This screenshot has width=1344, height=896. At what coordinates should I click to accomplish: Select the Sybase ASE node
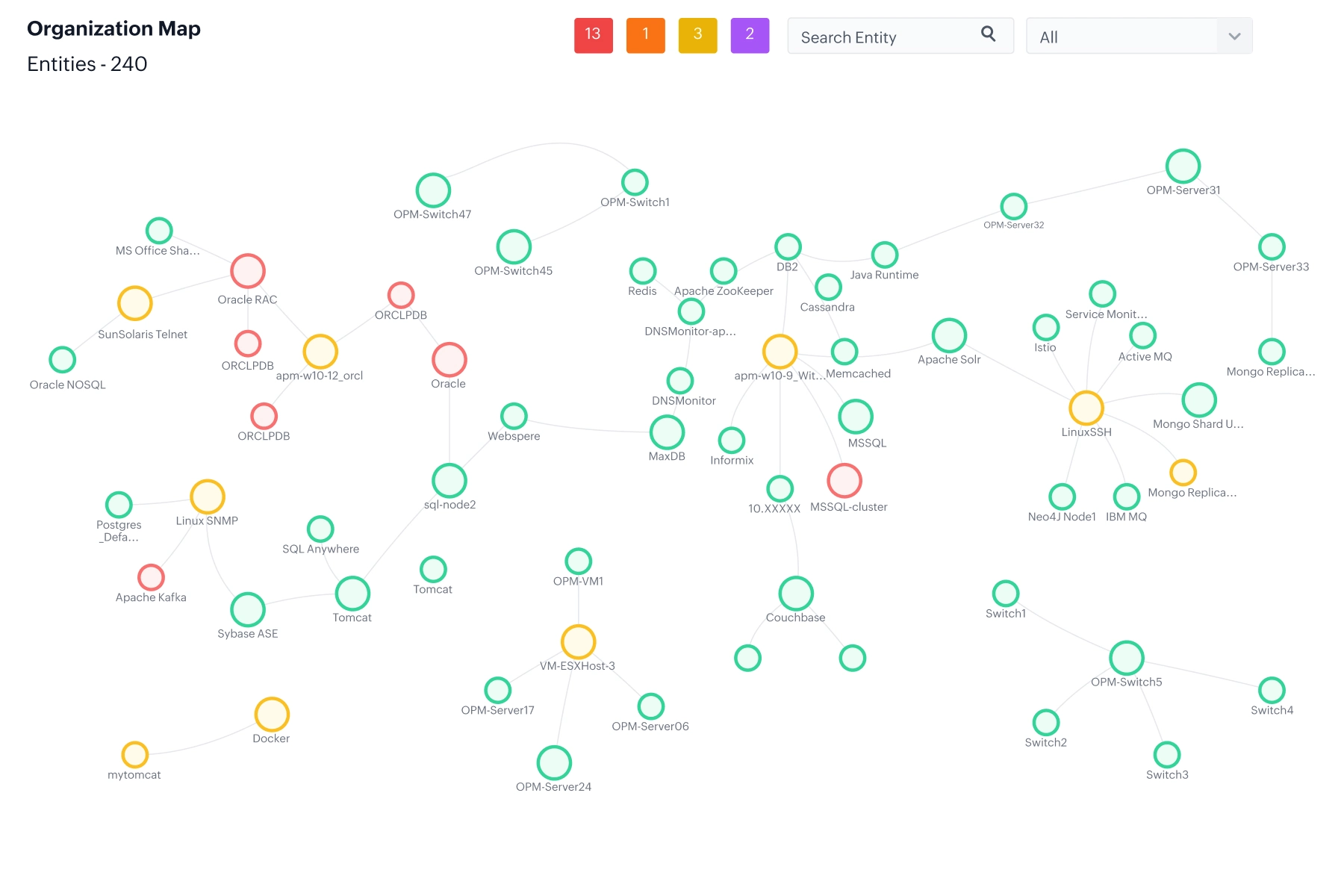pyautogui.click(x=248, y=609)
